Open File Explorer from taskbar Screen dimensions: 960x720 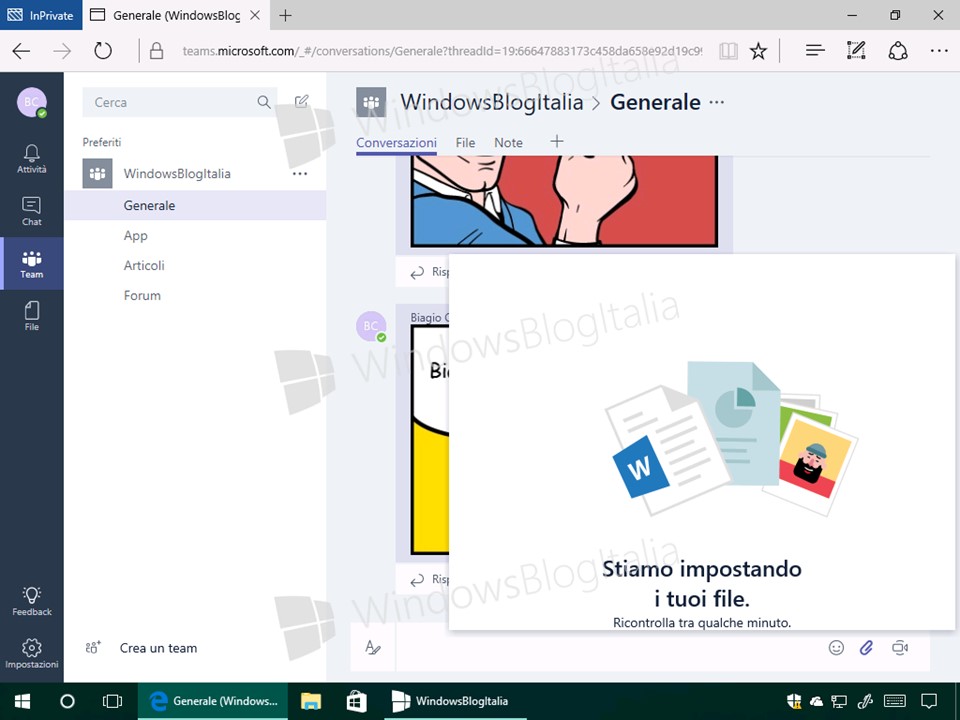pos(310,701)
